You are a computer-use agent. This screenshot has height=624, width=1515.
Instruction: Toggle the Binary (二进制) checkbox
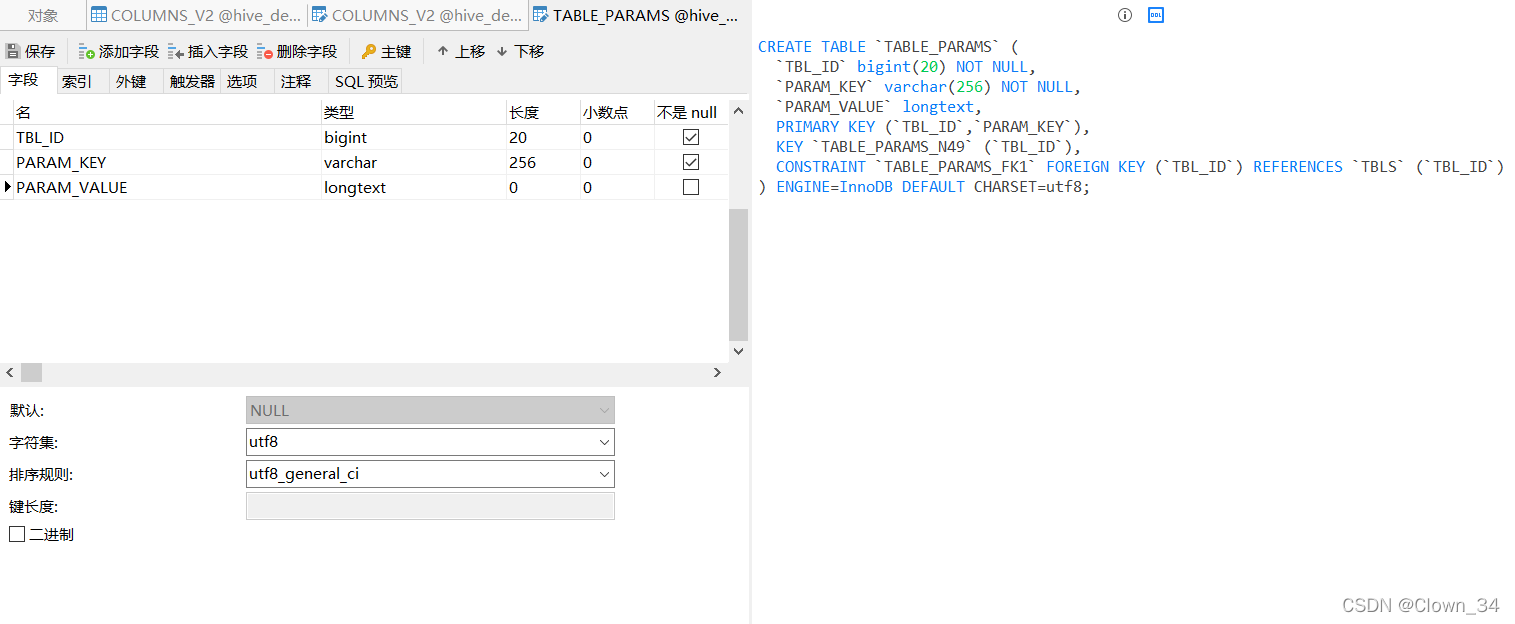click(x=17, y=535)
